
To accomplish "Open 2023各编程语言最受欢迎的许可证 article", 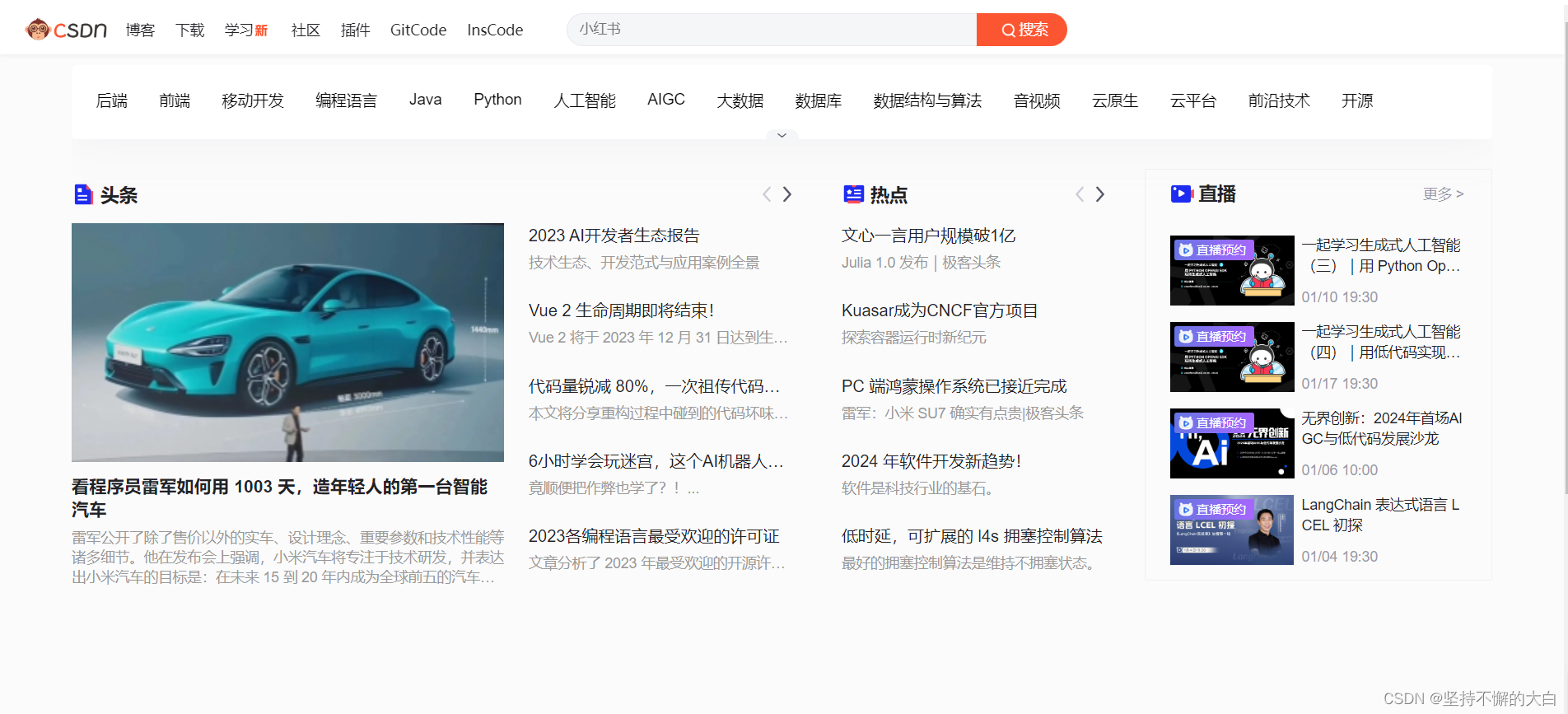I will pyautogui.click(x=654, y=536).
